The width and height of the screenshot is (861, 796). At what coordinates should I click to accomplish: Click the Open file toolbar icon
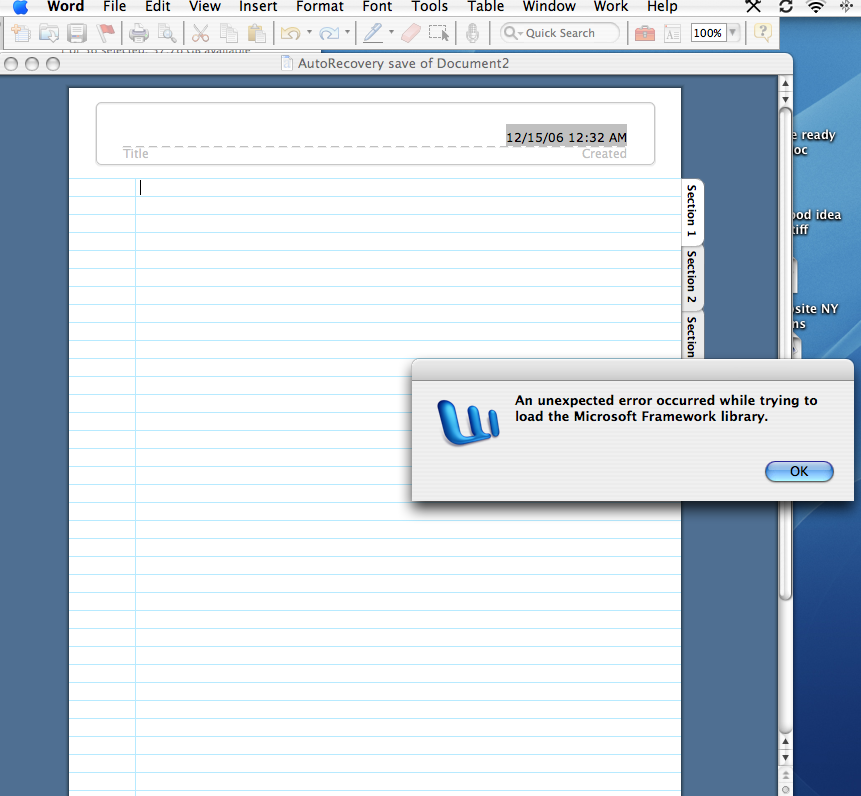49,33
